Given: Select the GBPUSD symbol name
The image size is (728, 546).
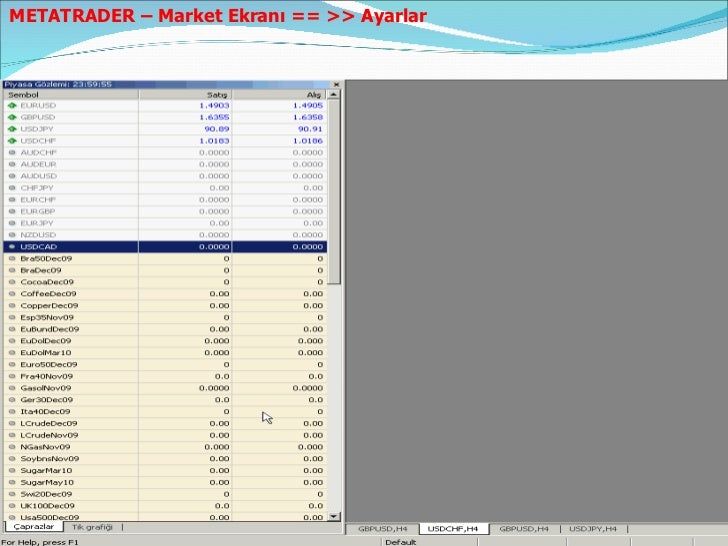Looking at the screenshot, I should point(38,117).
